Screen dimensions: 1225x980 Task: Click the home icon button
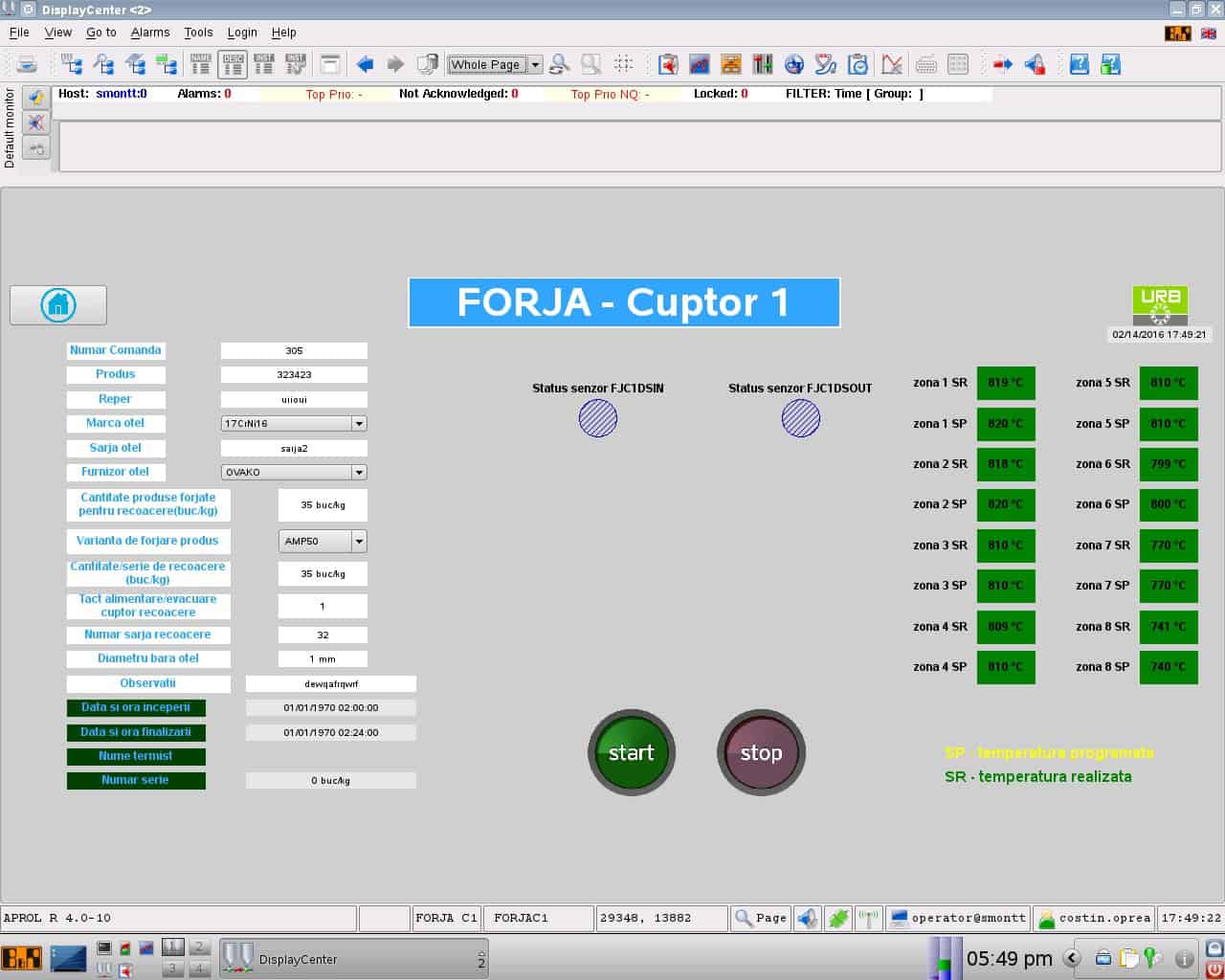[x=58, y=305]
